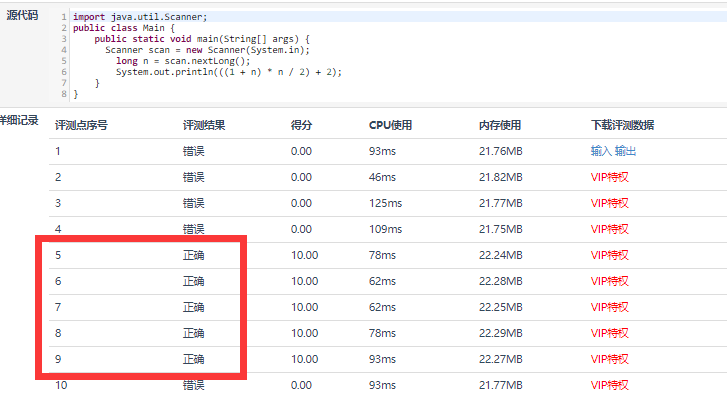Click VIP特权 link for test point 2
Screen dimensions: 727x411
(x=610, y=177)
